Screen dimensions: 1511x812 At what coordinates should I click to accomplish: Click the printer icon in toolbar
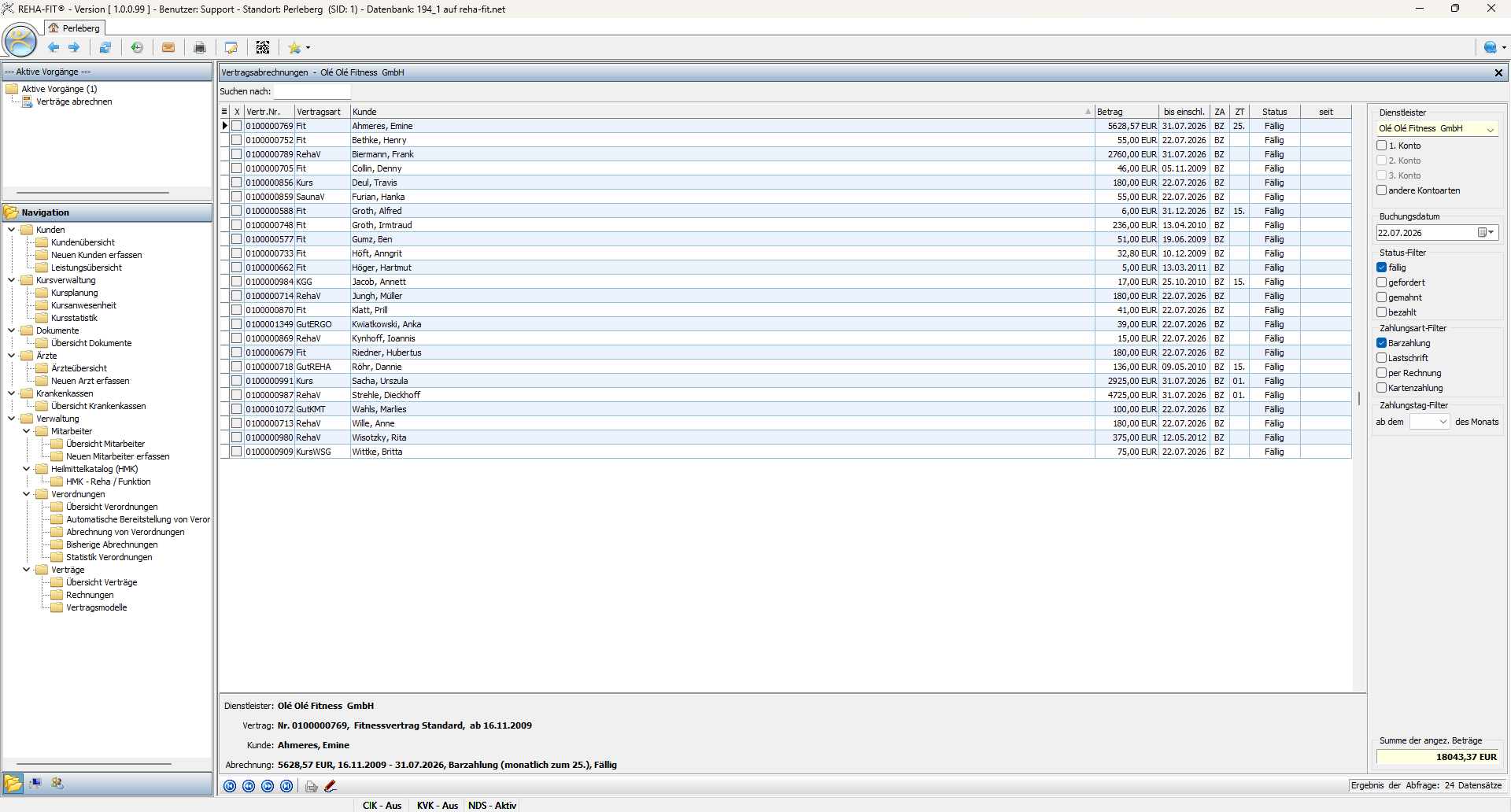point(200,47)
